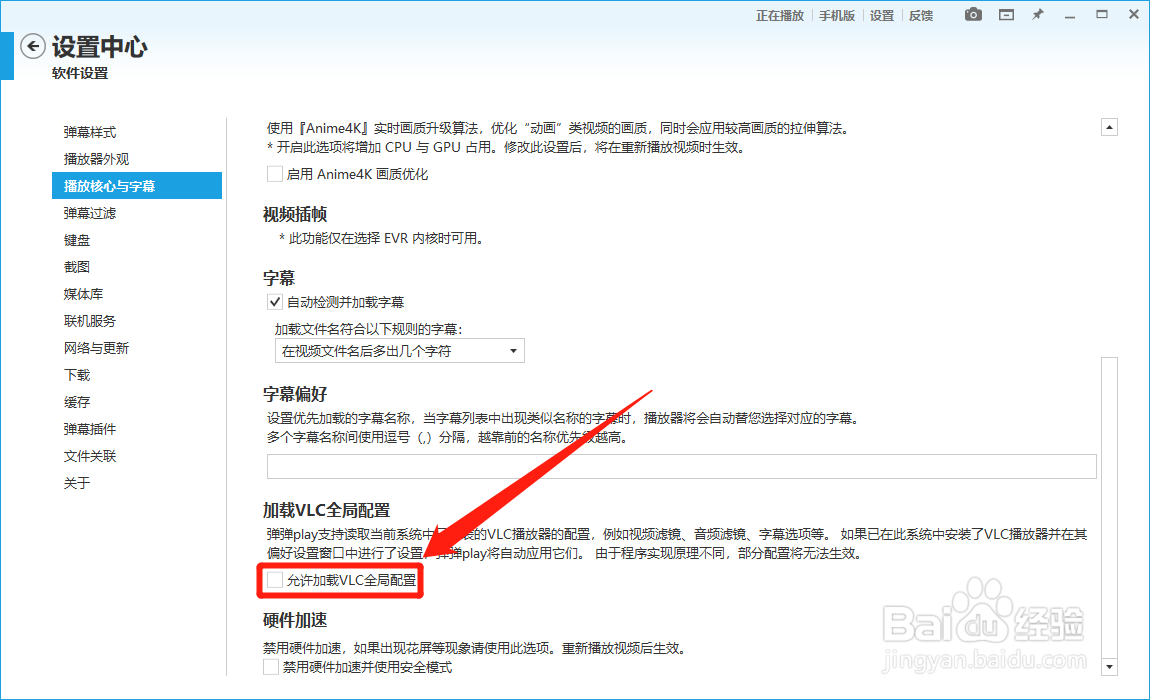Click the 加载VLC全局配置 heading

[326, 510]
